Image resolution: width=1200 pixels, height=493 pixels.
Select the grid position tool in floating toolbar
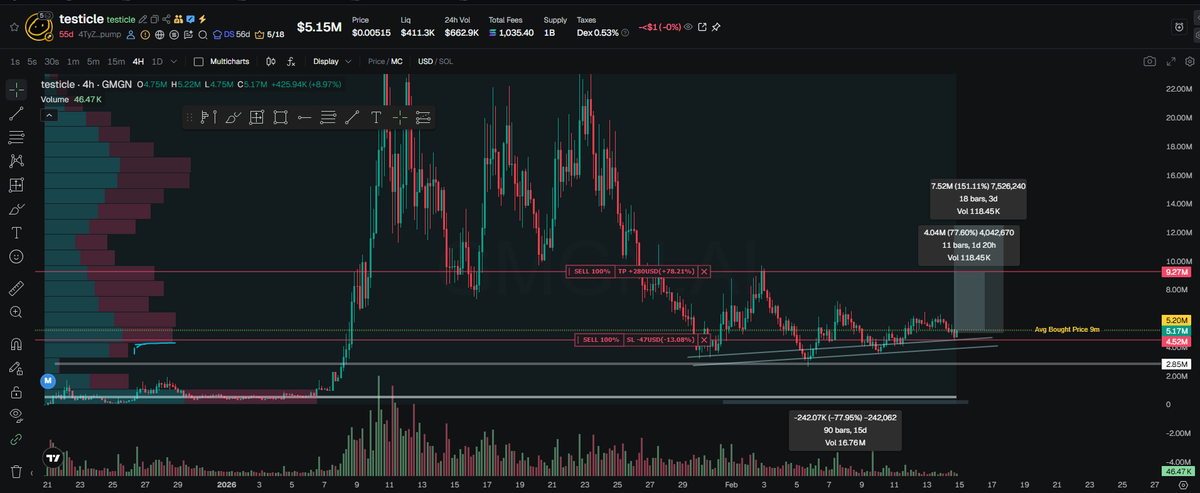[x=256, y=118]
